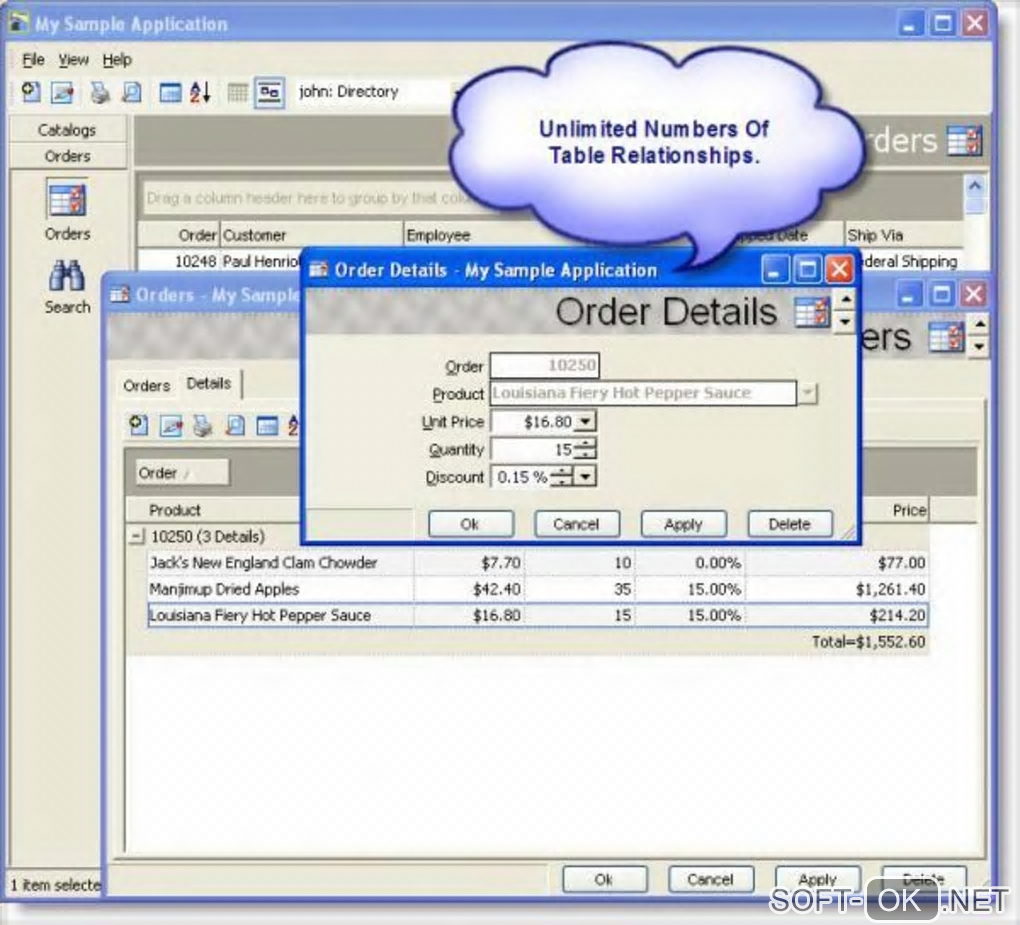Click the Order grouping column chip
Viewport: 1020px width, 925px height.
click(181, 473)
